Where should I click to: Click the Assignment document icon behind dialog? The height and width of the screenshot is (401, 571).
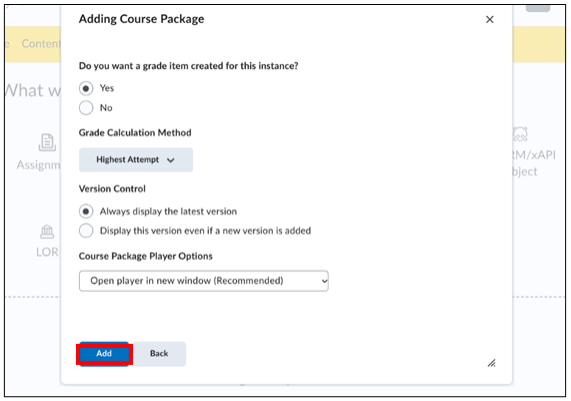(x=47, y=142)
